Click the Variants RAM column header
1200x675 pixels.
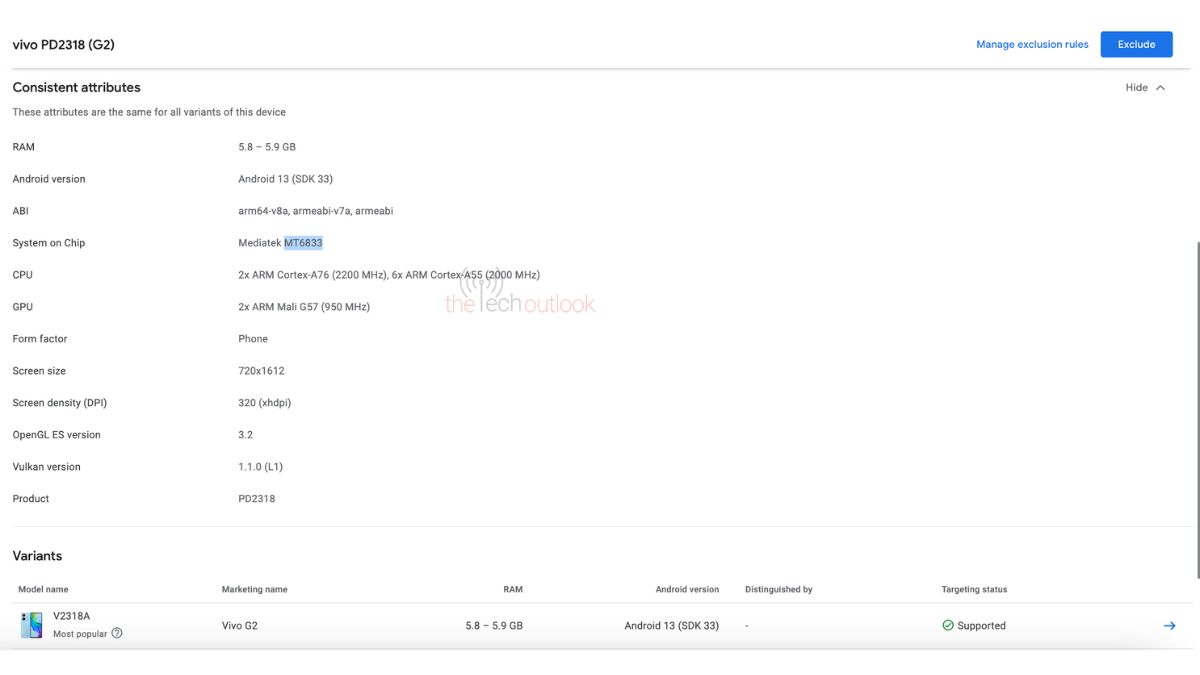513,590
